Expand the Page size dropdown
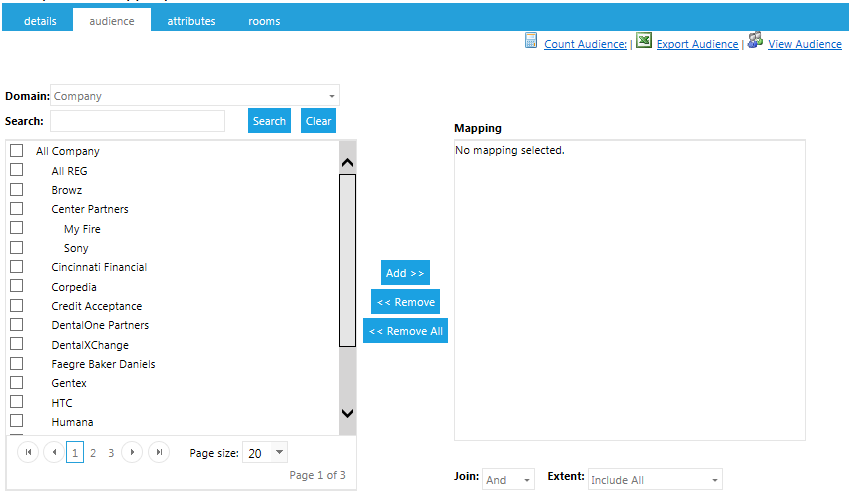 (278, 453)
